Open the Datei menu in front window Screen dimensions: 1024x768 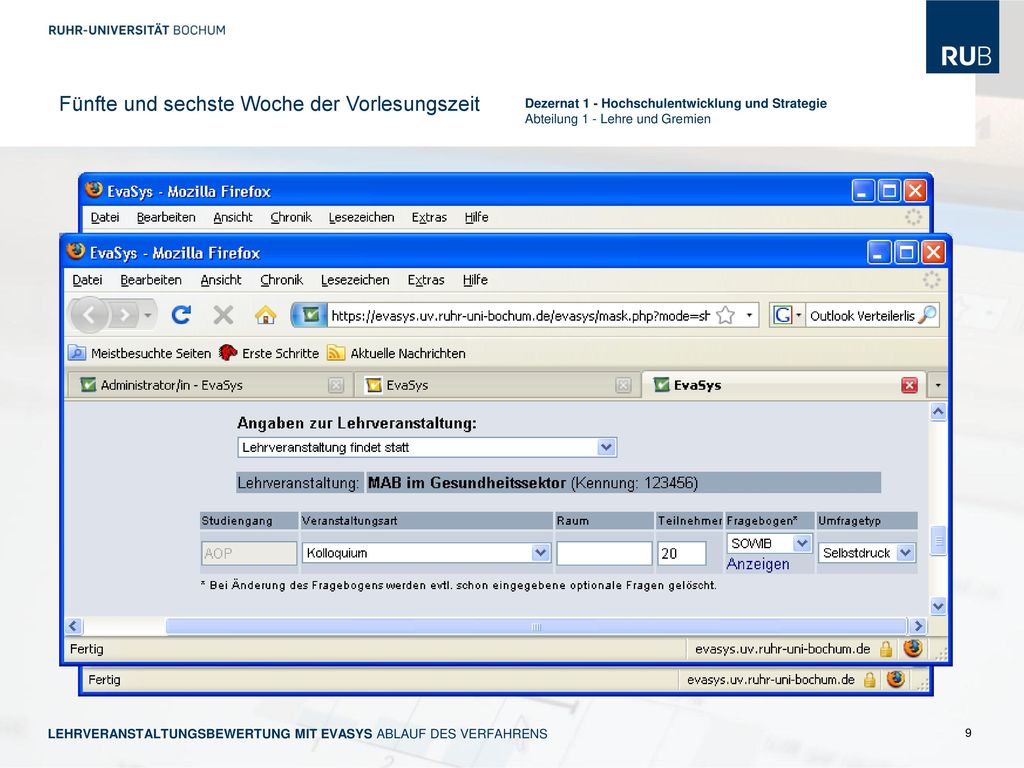point(88,280)
